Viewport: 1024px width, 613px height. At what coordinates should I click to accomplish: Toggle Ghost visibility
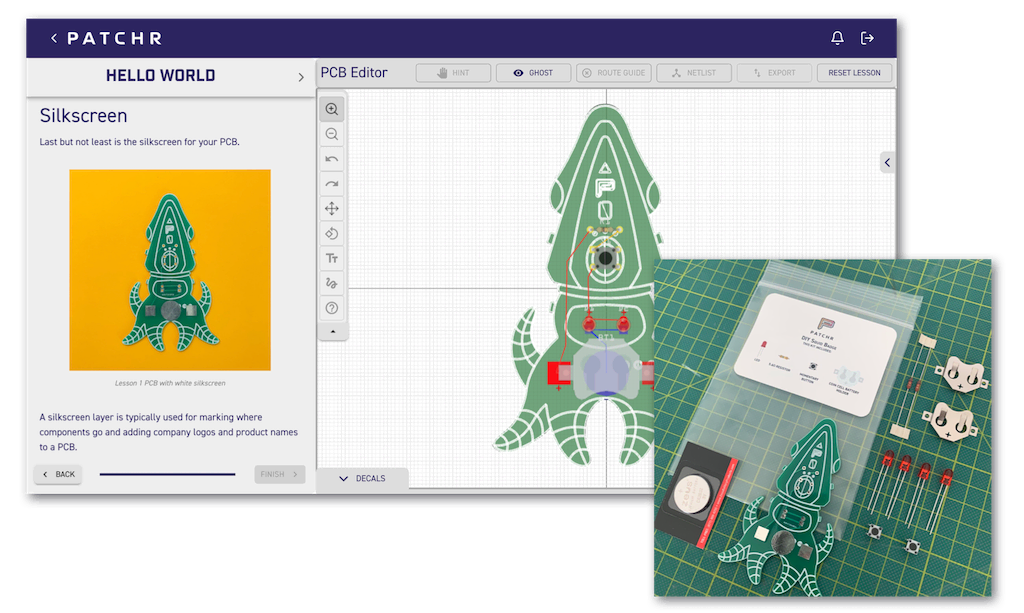[x=533, y=73]
